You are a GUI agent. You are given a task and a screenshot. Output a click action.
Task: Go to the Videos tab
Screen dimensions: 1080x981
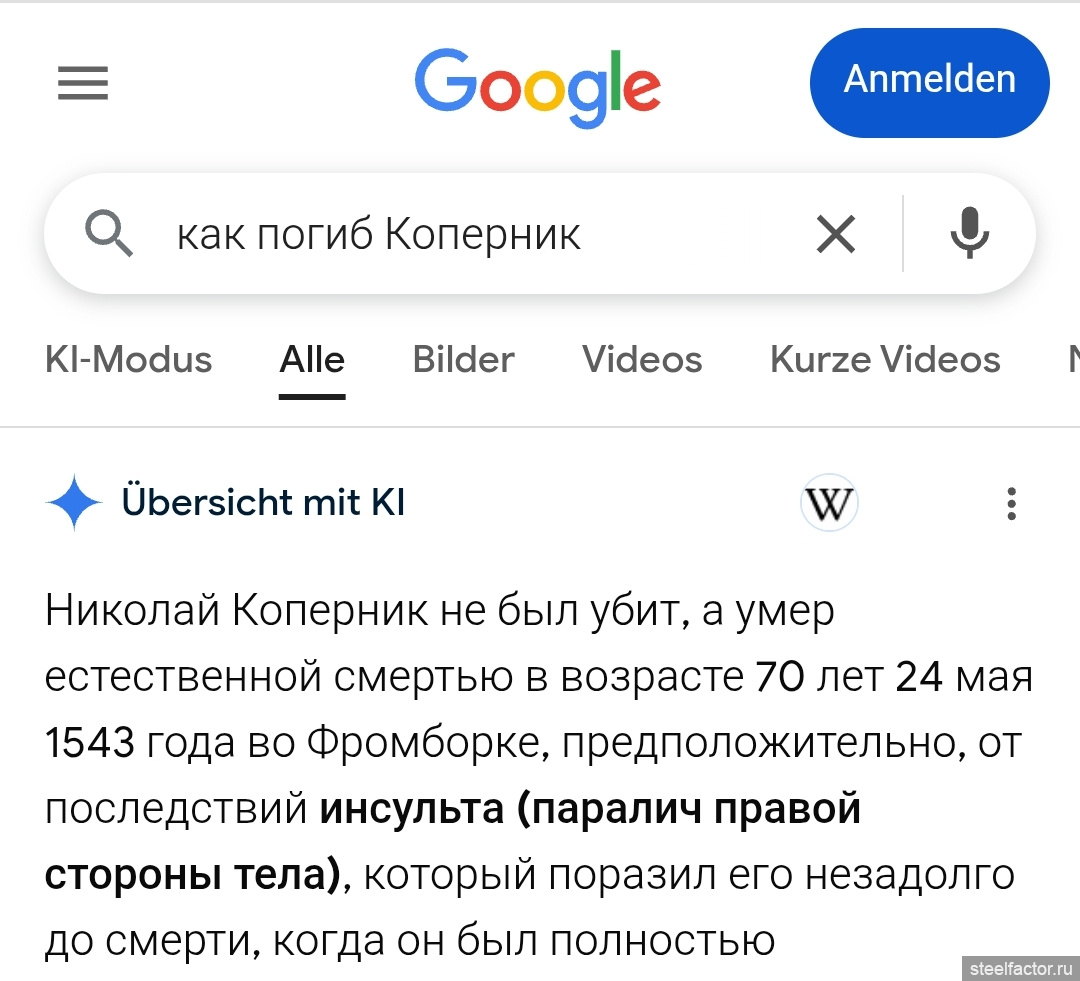[642, 360]
